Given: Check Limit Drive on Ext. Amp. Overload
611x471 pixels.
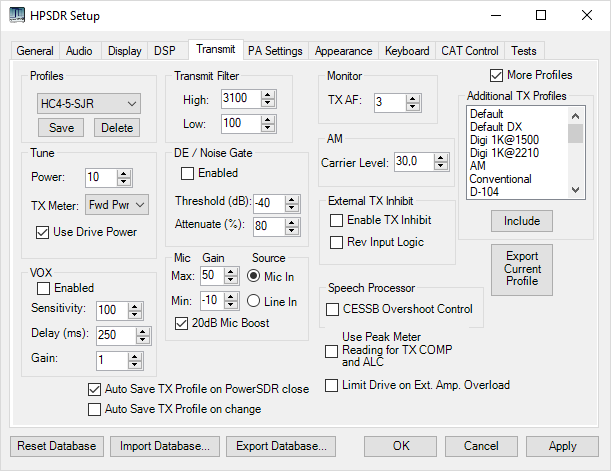Looking at the screenshot, I should [x=331, y=385].
